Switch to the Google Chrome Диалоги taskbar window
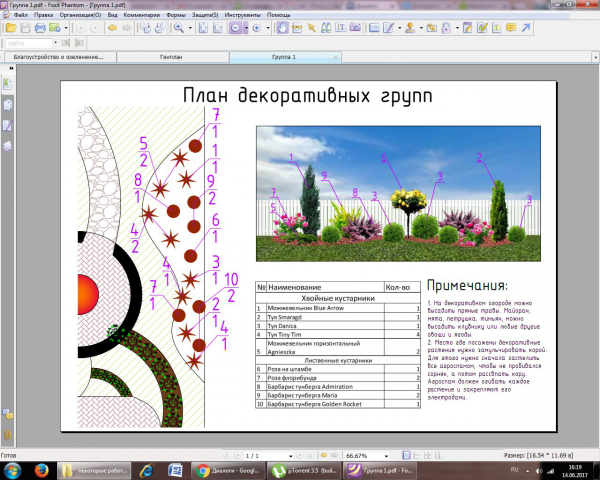The height and width of the screenshot is (480, 600). click(x=228, y=470)
